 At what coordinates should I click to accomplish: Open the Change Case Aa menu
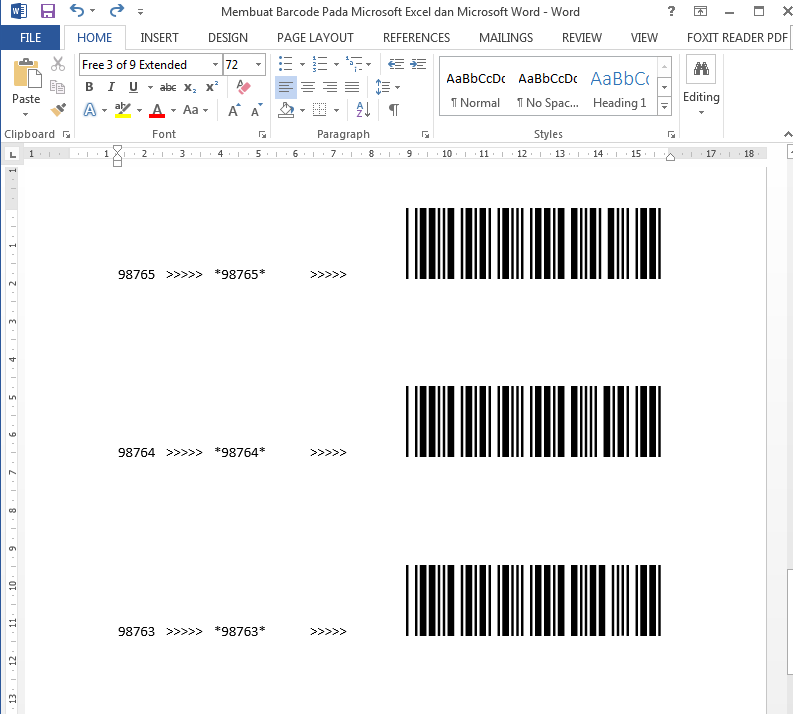(195, 110)
